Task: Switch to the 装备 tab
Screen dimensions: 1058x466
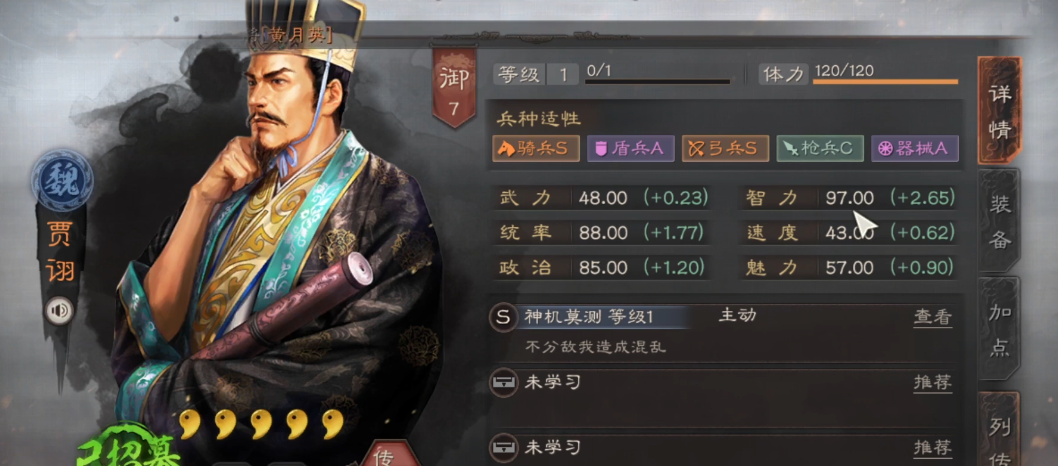Action: (999, 222)
